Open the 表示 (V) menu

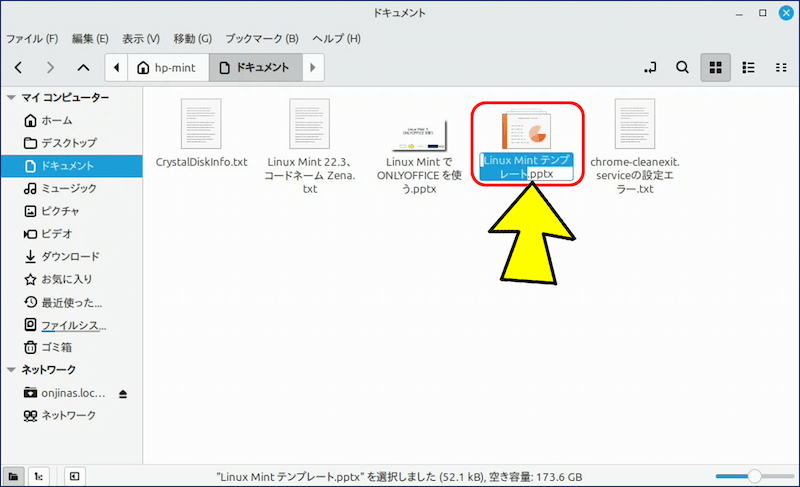141,39
